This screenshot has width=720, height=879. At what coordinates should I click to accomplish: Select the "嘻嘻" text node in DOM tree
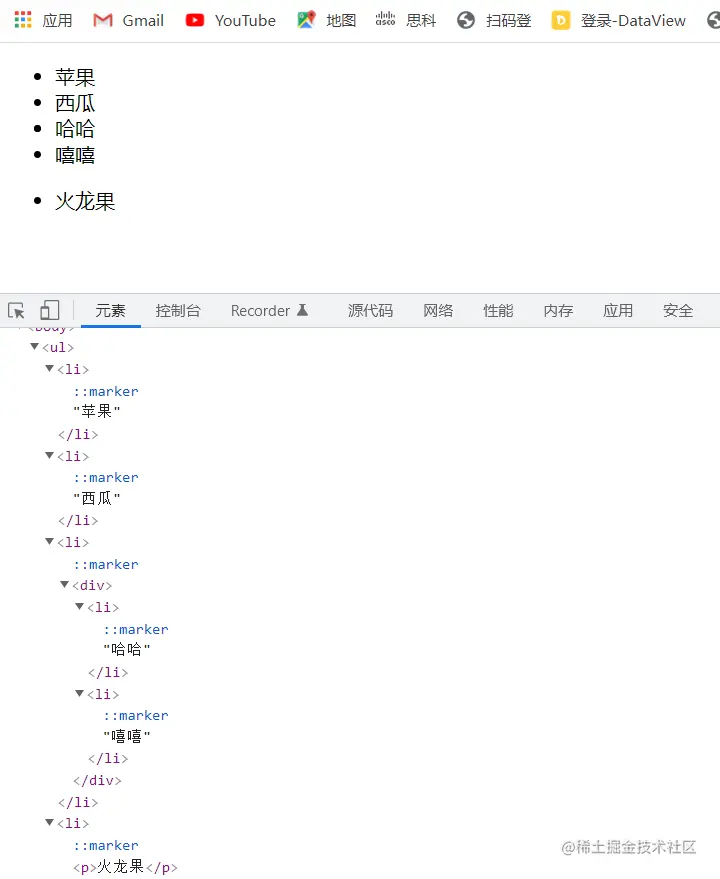(127, 736)
